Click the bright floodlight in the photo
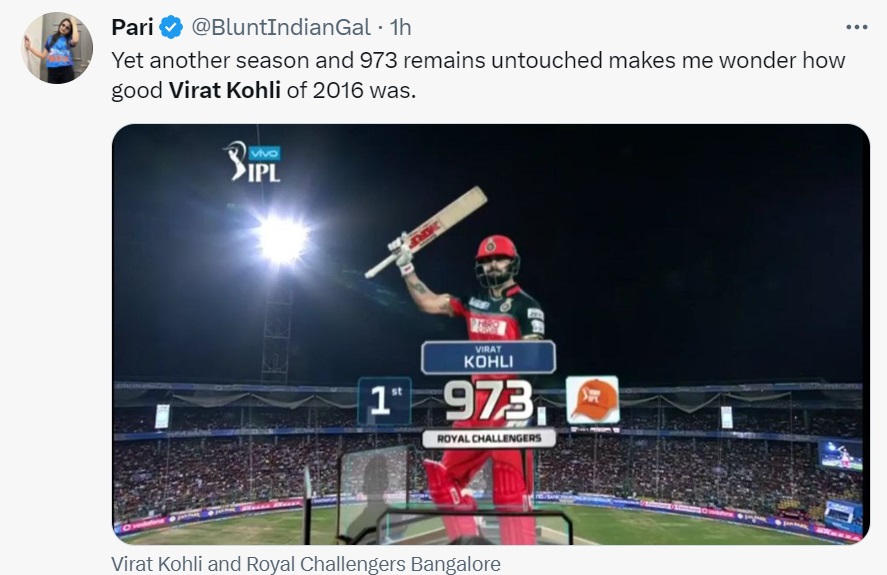The width and height of the screenshot is (887, 575). pyautogui.click(x=281, y=238)
